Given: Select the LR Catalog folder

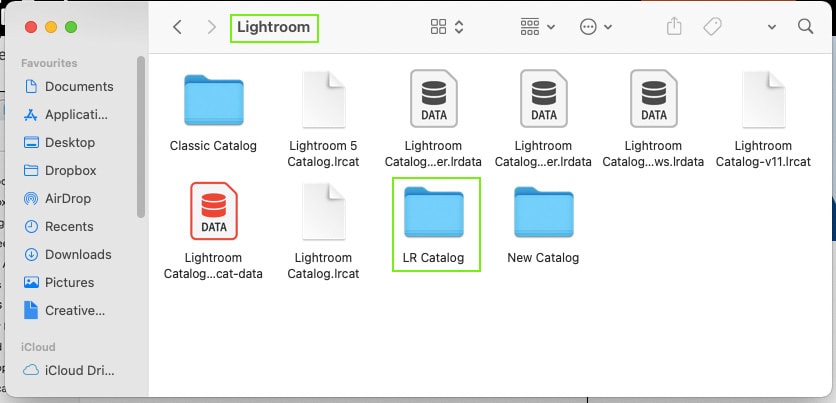Looking at the screenshot, I should pos(434,212).
